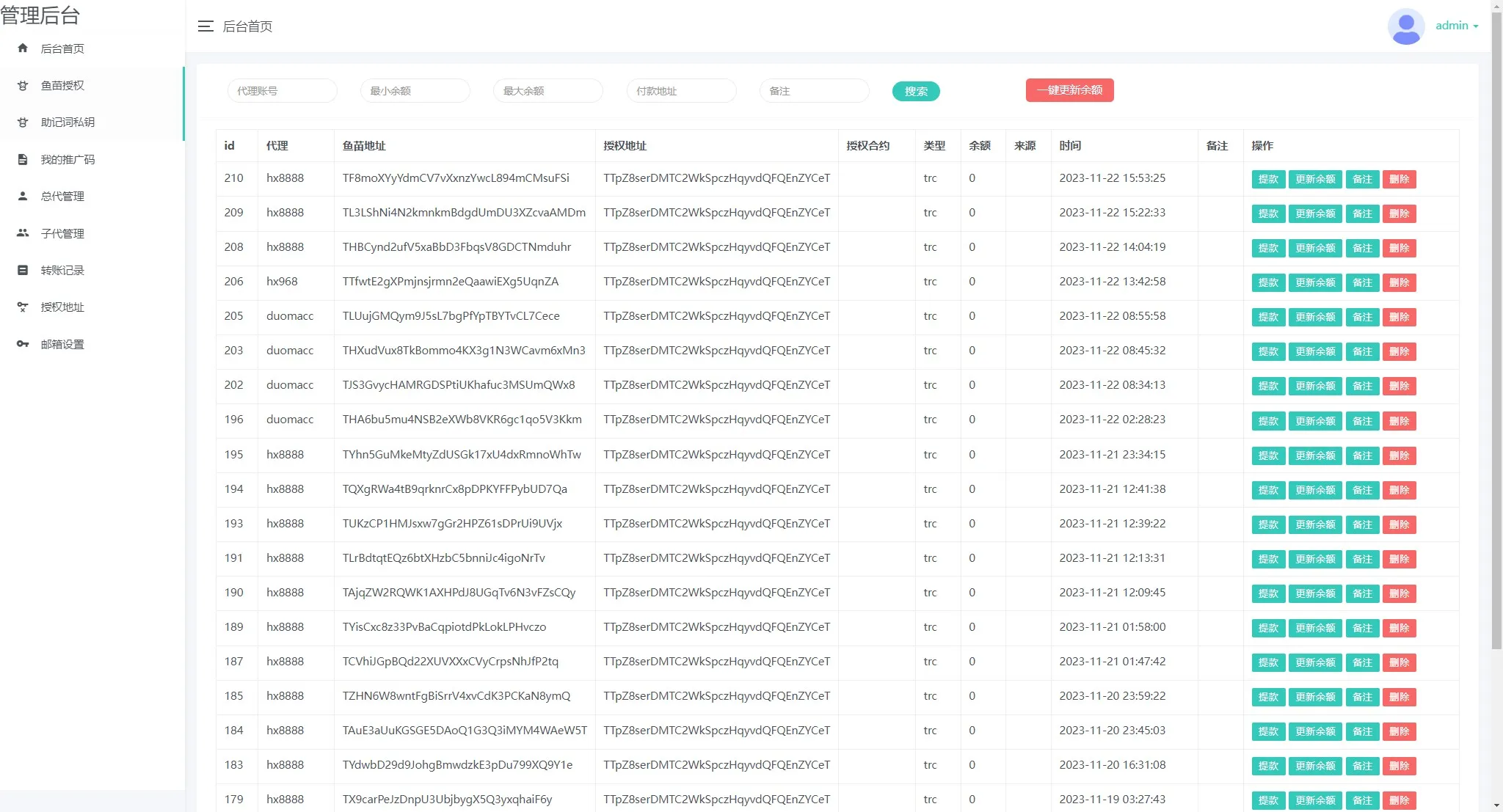The height and width of the screenshot is (812, 1503).
Task: Click the icon beside 助记词私钥
Action: pyautogui.click(x=23, y=122)
